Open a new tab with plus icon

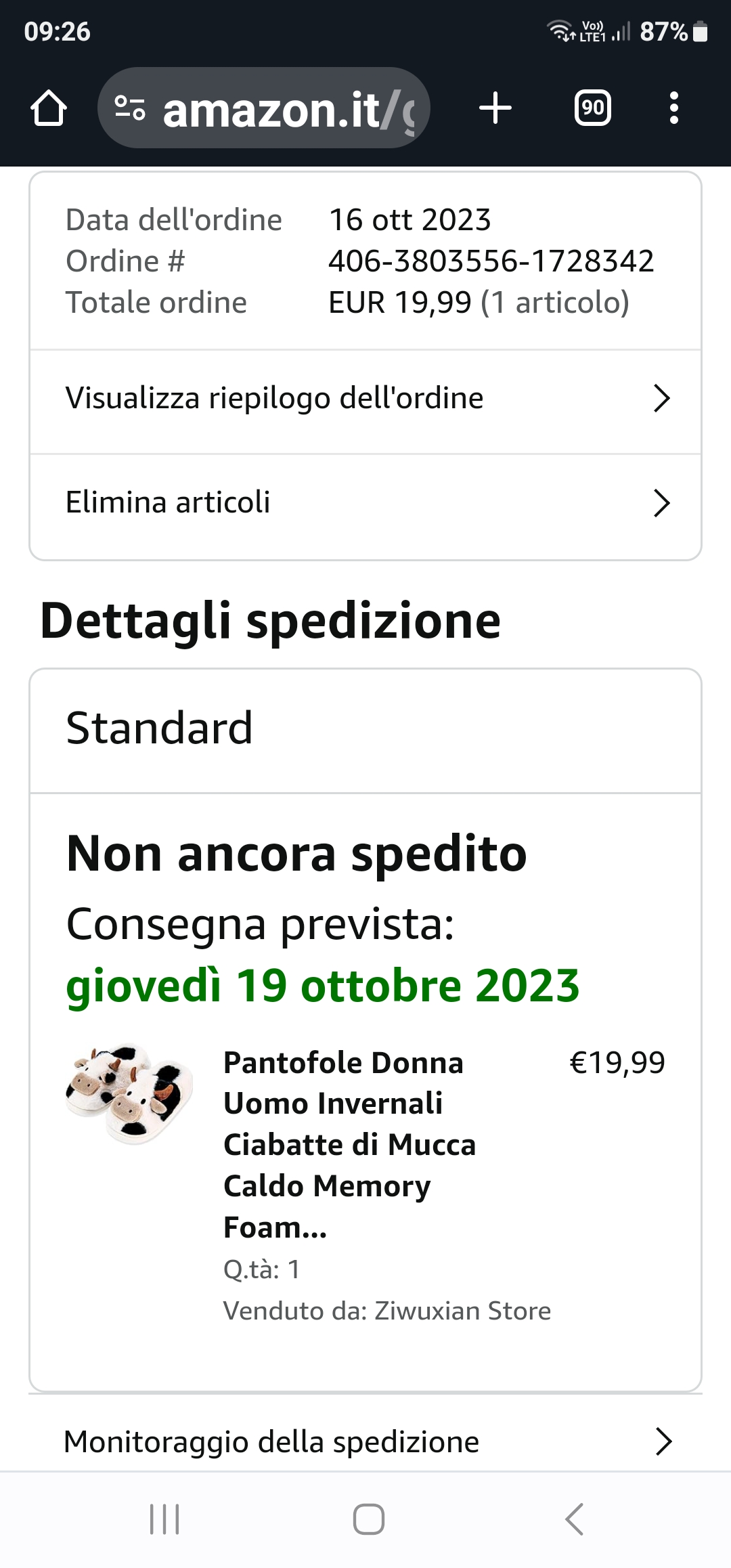[495, 108]
